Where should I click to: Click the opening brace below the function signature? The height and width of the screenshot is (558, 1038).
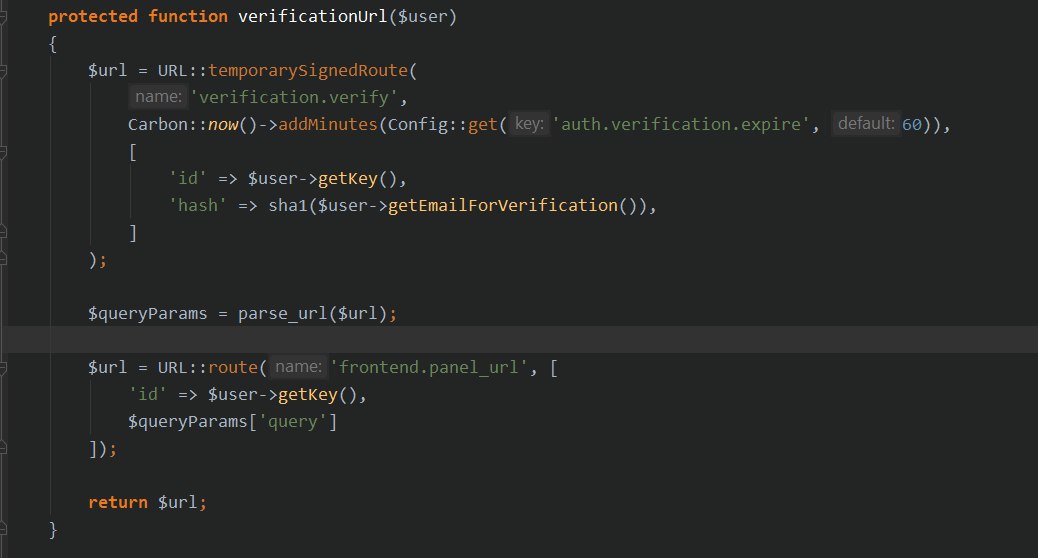53,44
